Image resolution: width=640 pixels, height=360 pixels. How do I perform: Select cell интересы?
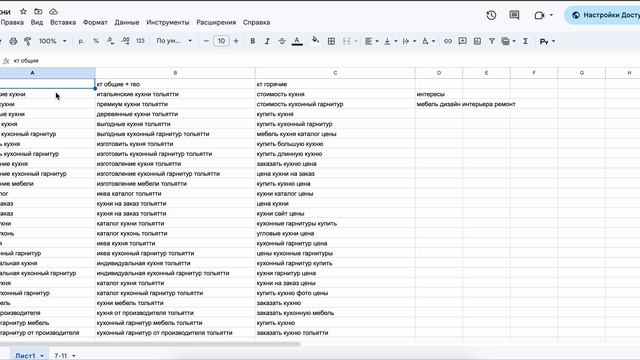(439, 94)
